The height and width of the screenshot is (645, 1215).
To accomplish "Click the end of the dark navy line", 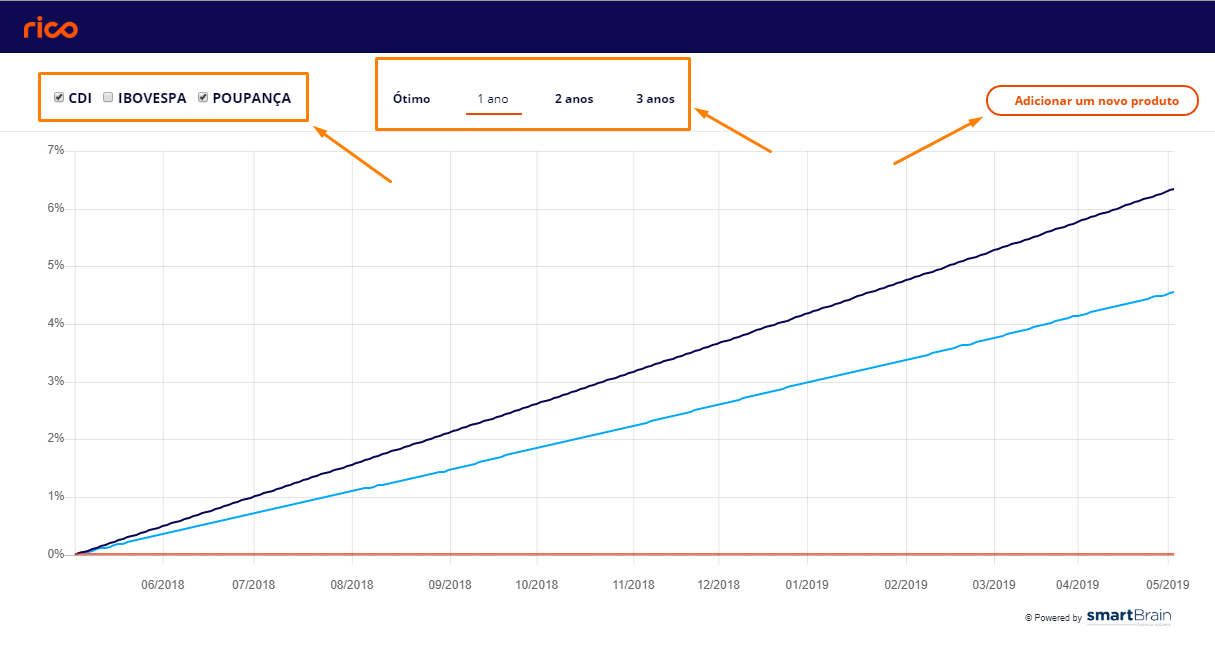I will (x=1172, y=189).
